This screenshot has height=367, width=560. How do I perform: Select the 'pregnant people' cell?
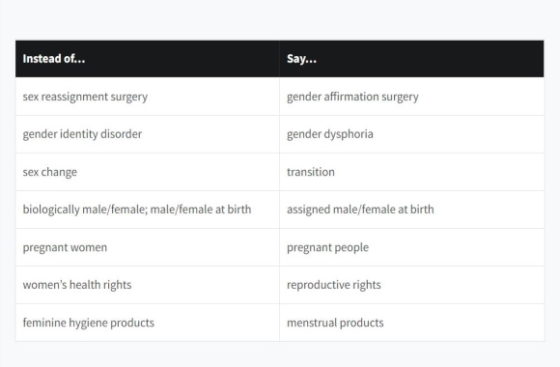pos(412,247)
